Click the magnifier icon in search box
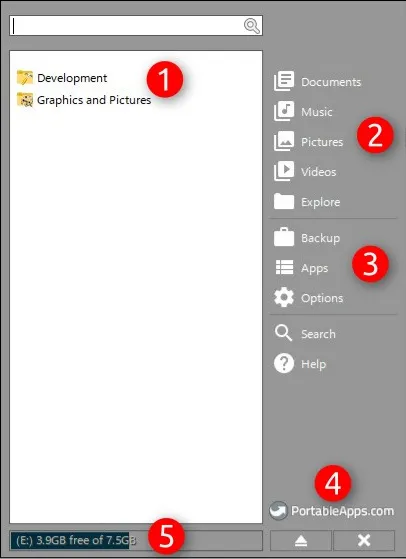Image resolution: width=406 pixels, height=559 pixels. (251, 26)
